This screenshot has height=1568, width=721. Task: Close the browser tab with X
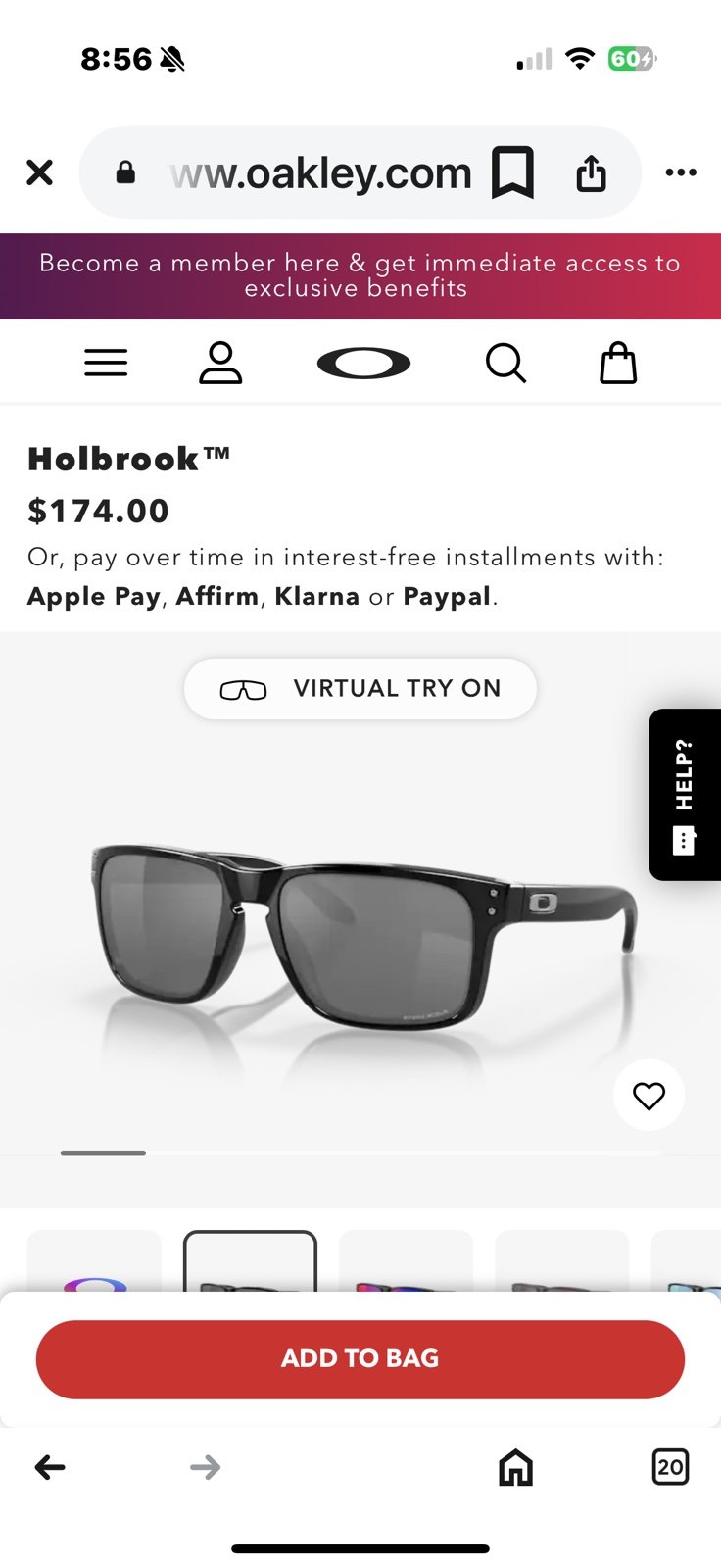click(39, 173)
